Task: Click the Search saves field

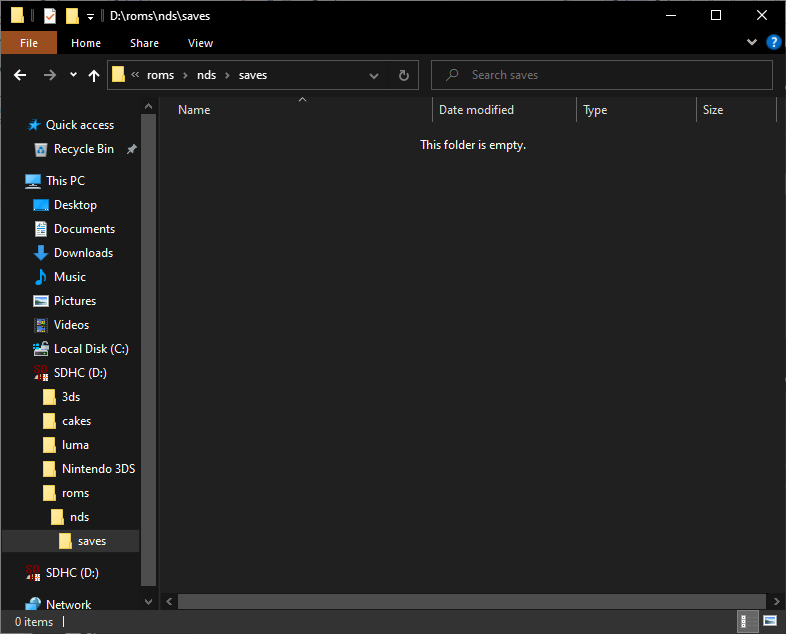Action: tap(602, 75)
